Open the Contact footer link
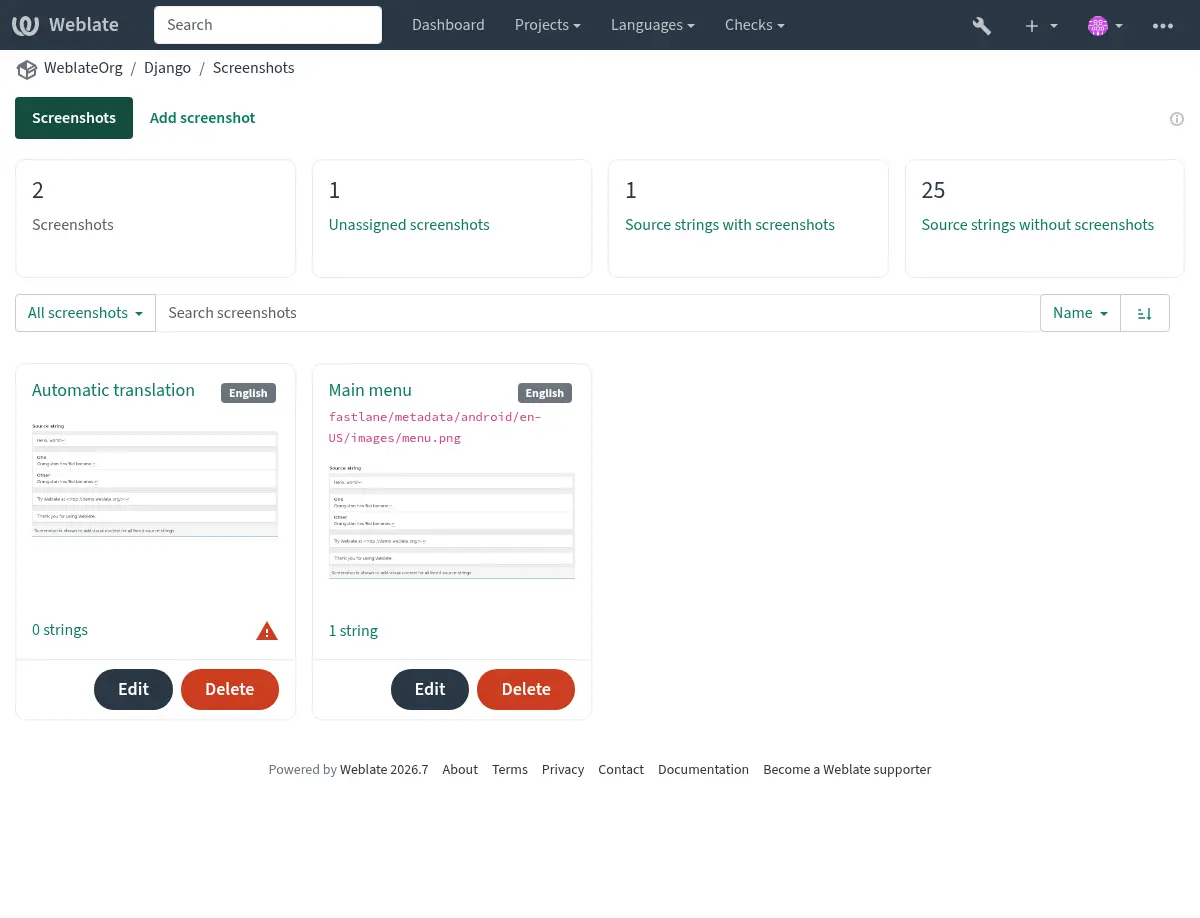 [x=621, y=770]
